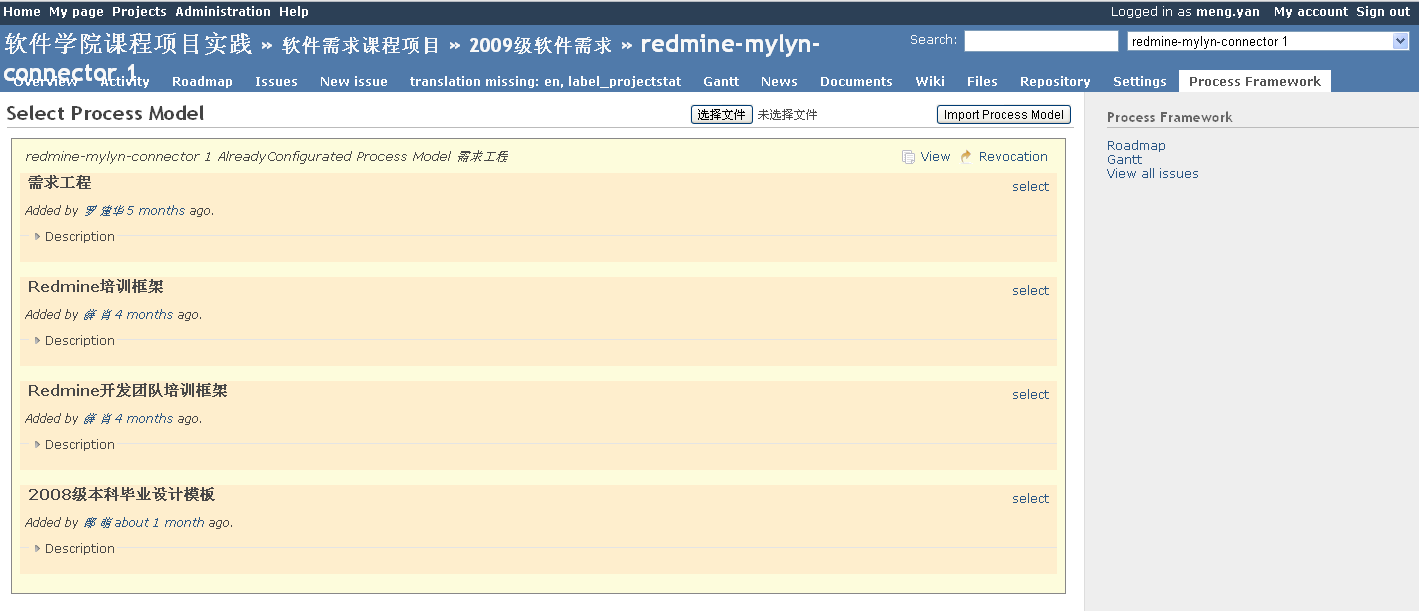1419x611 pixels.
Task: Open Help in top menu
Action: [294, 12]
